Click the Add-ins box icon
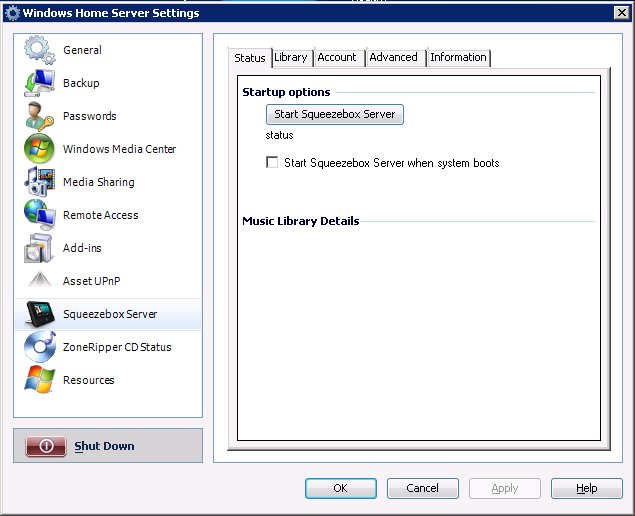Image resolution: width=635 pixels, height=516 pixels. pos(38,248)
